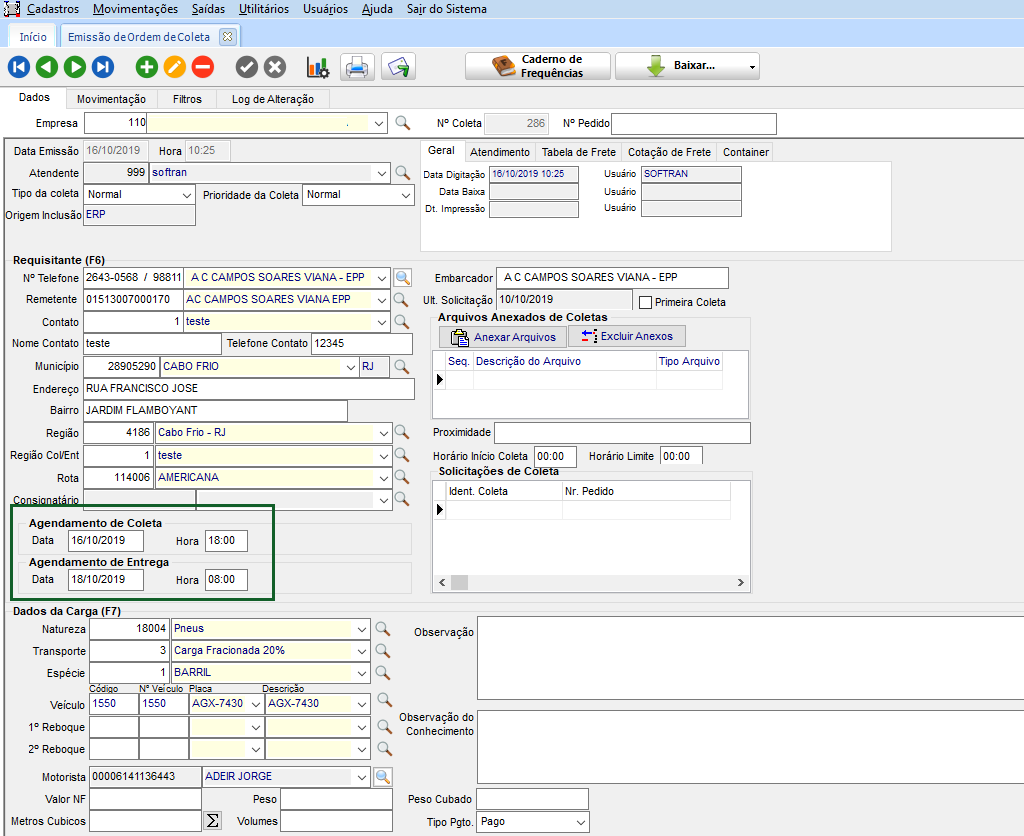Click the print icon in toolbar

click(357, 67)
